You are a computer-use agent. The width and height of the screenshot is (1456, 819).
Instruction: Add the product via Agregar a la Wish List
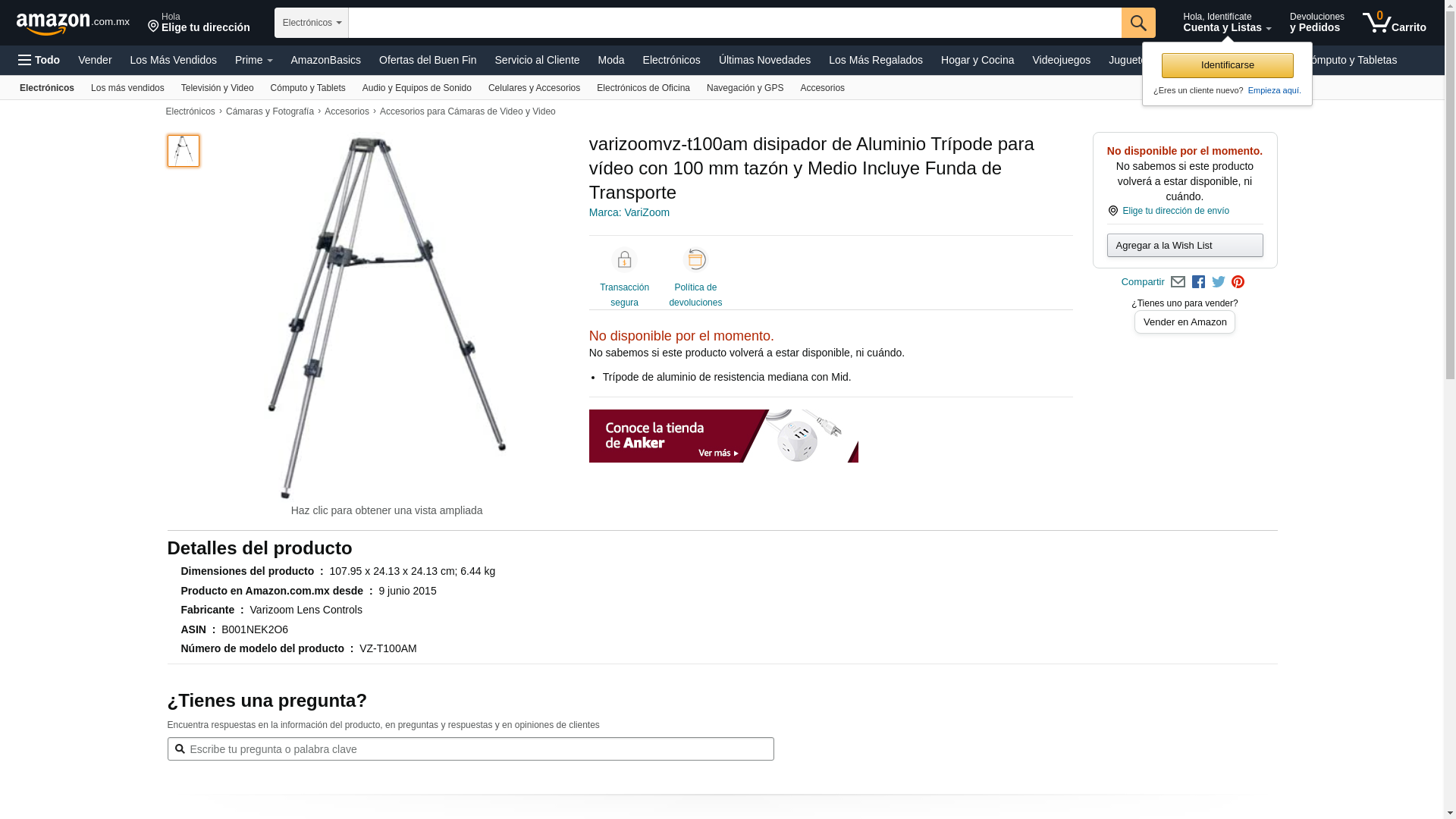tap(1185, 245)
